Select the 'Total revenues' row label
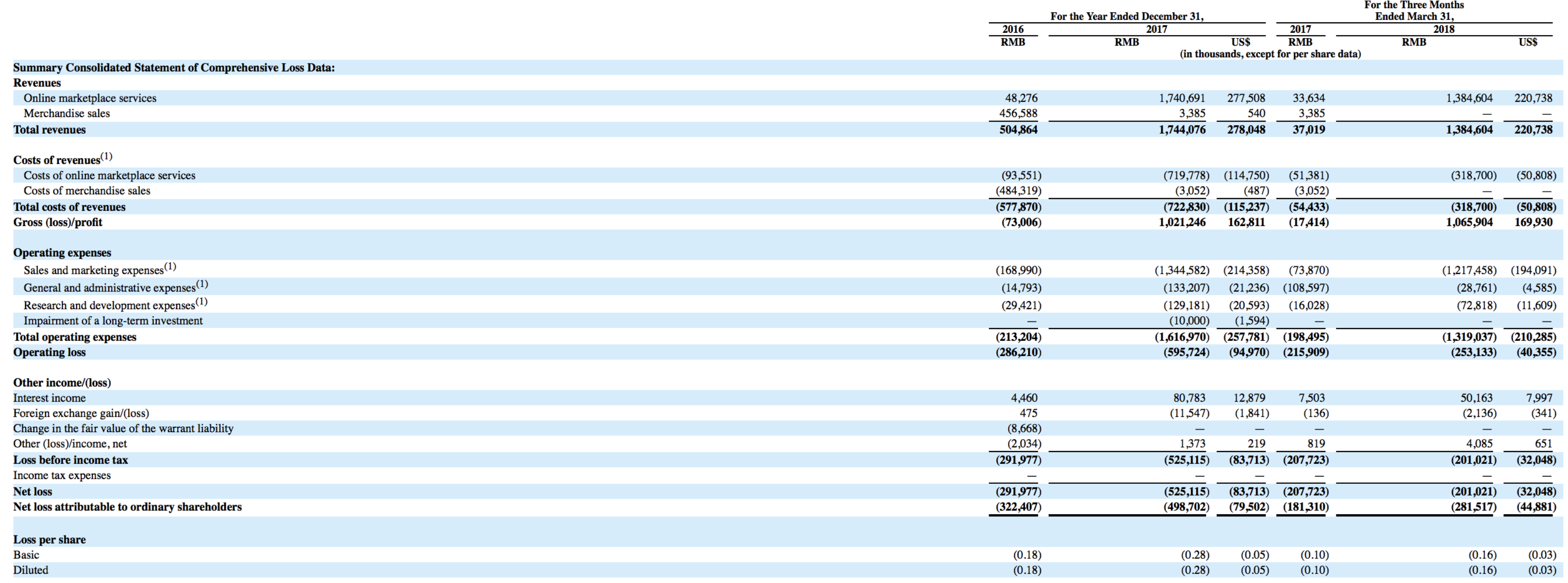The height and width of the screenshot is (583, 1568). (x=50, y=130)
